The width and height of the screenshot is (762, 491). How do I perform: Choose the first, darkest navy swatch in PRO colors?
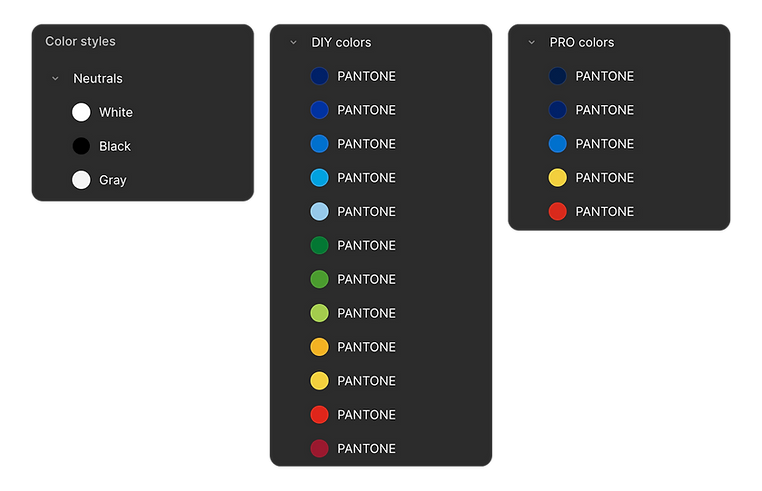pos(557,76)
